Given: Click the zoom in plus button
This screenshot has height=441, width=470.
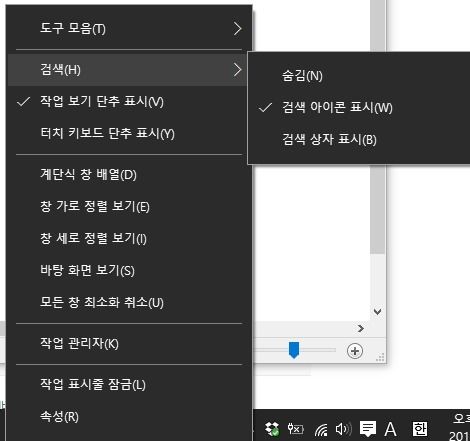Looking at the screenshot, I should (355, 351).
